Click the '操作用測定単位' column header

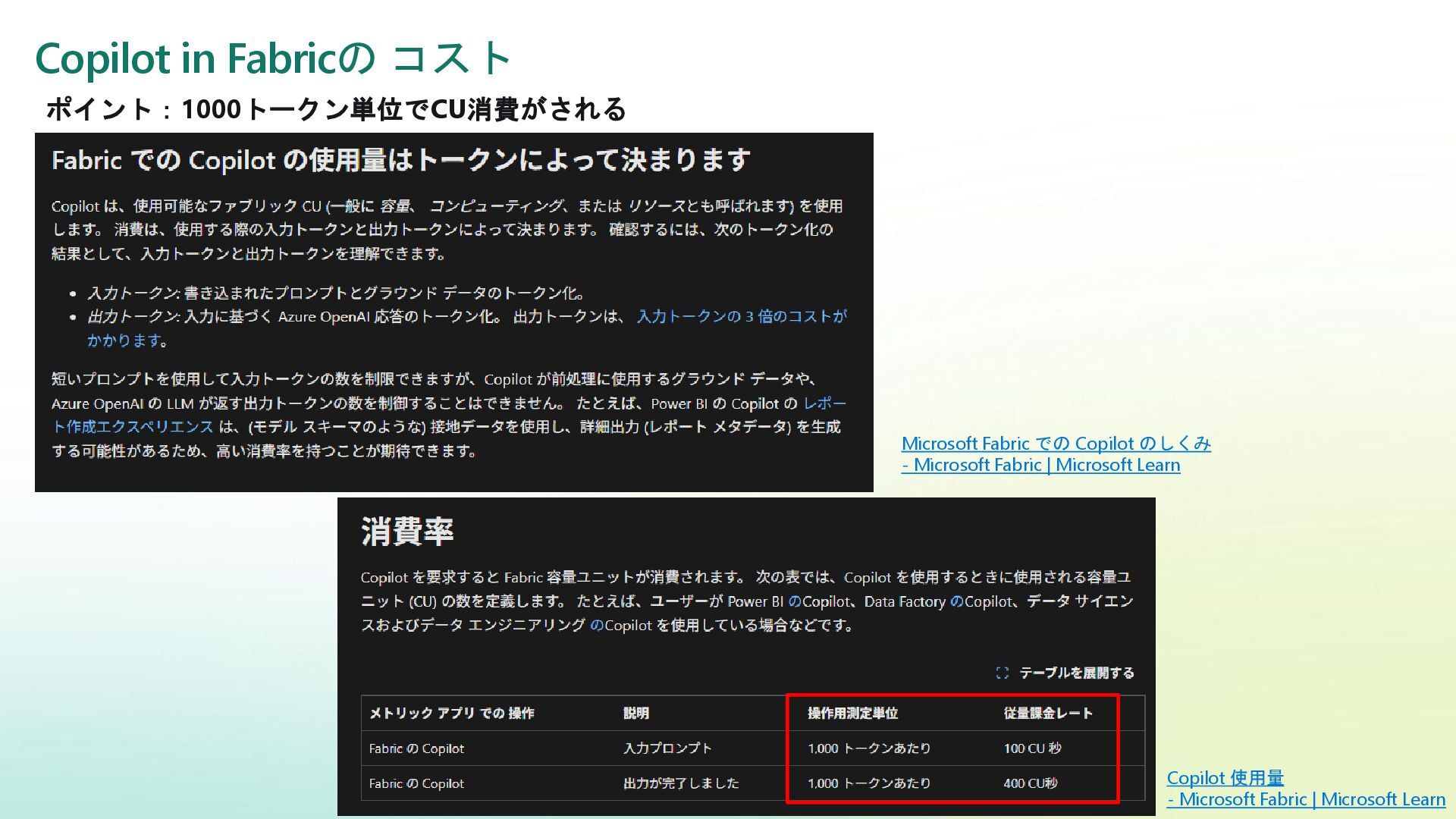tap(852, 713)
